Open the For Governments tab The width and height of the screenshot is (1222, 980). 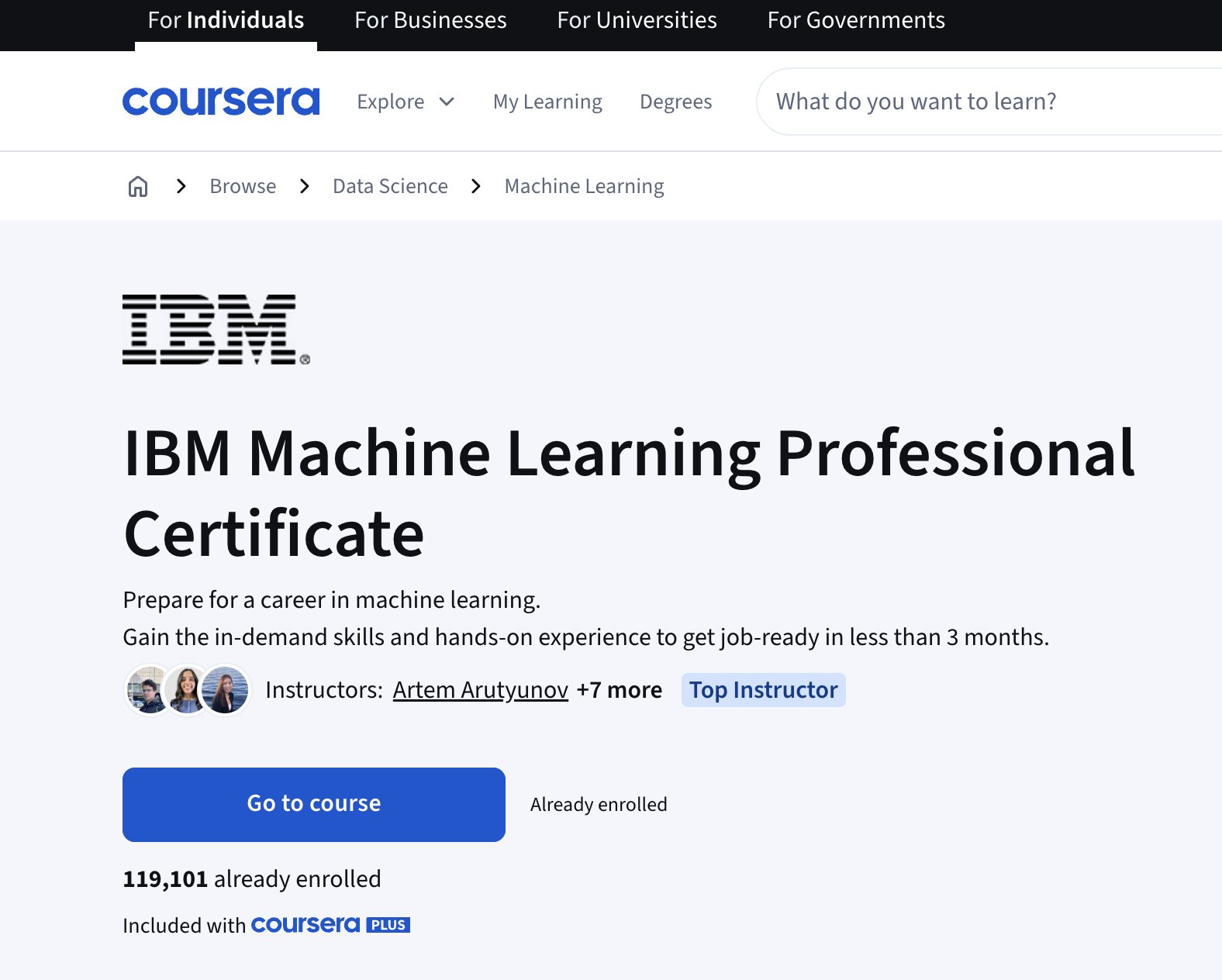[x=856, y=20]
